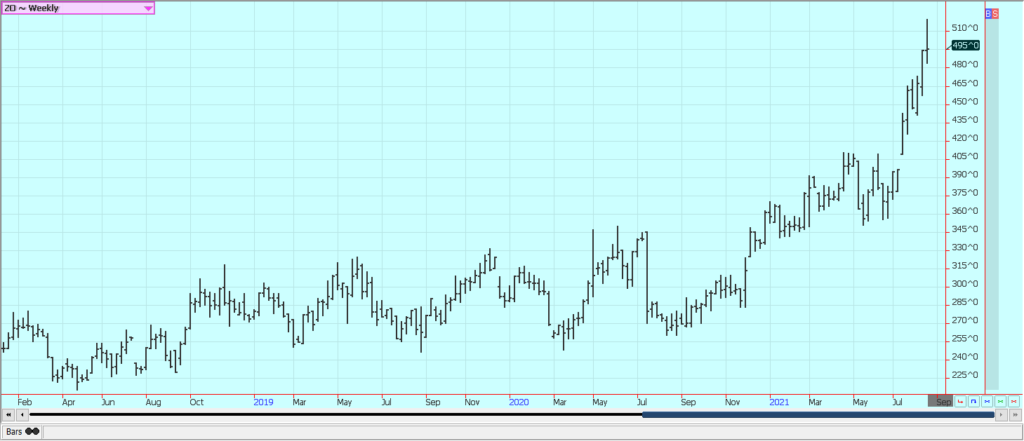Click the blue arch-shaped tool icon

pos(974,401)
